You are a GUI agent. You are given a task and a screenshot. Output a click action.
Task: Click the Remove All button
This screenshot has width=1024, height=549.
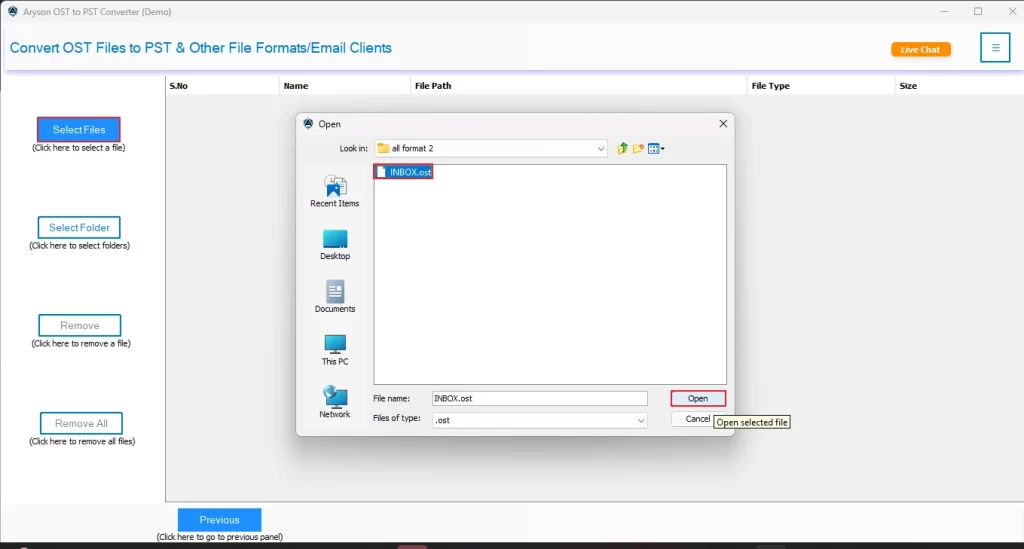pyautogui.click(x=81, y=423)
